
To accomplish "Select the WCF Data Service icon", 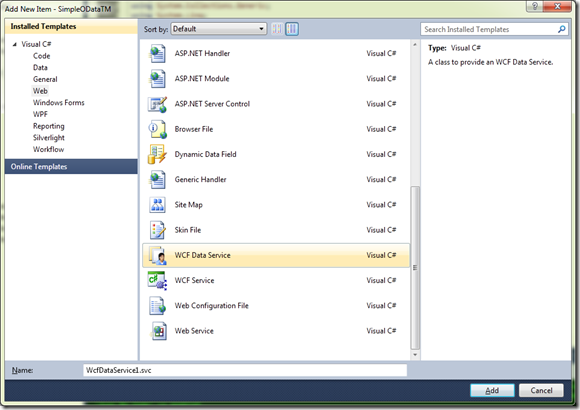I will tap(157, 255).
